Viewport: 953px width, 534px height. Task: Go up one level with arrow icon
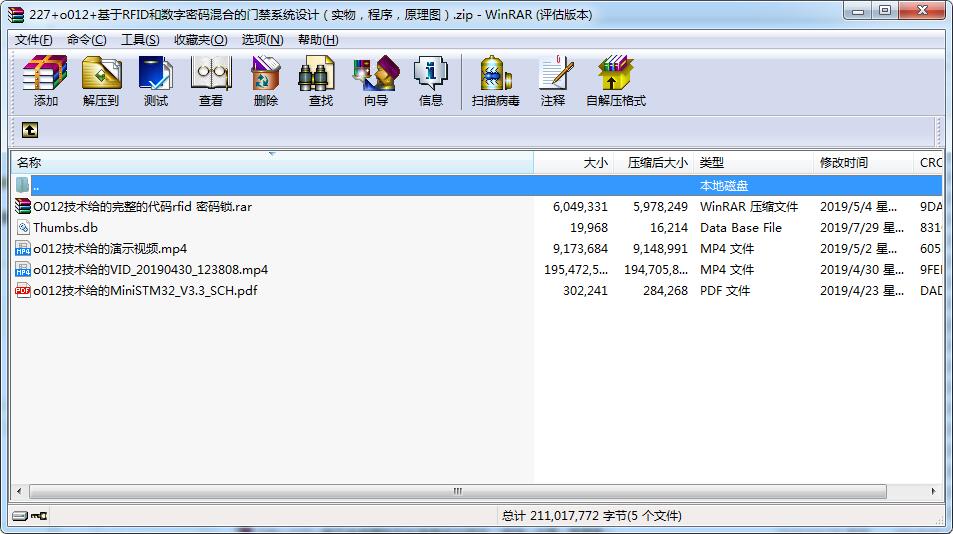(30, 129)
